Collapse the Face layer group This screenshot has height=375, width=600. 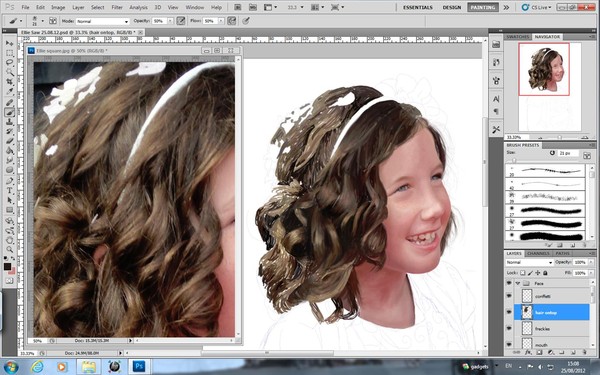[518, 283]
